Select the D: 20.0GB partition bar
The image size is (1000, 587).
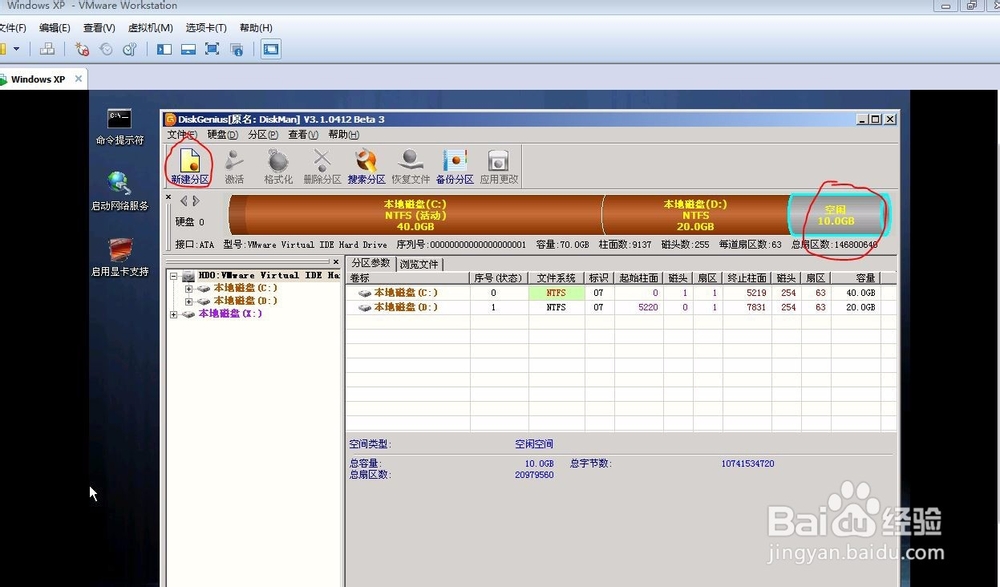[695, 215]
